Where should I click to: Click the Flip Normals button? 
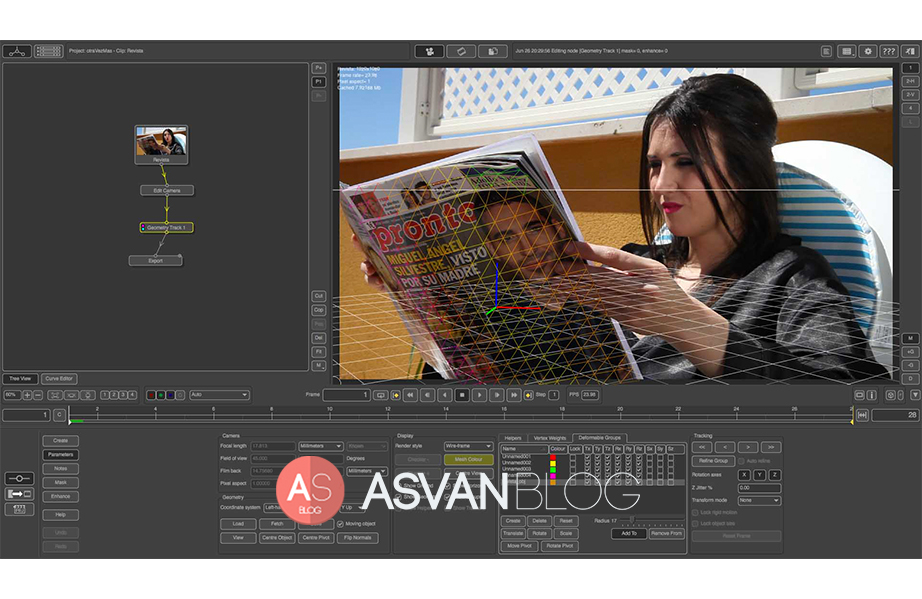pyautogui.click(x=358, y=538)
